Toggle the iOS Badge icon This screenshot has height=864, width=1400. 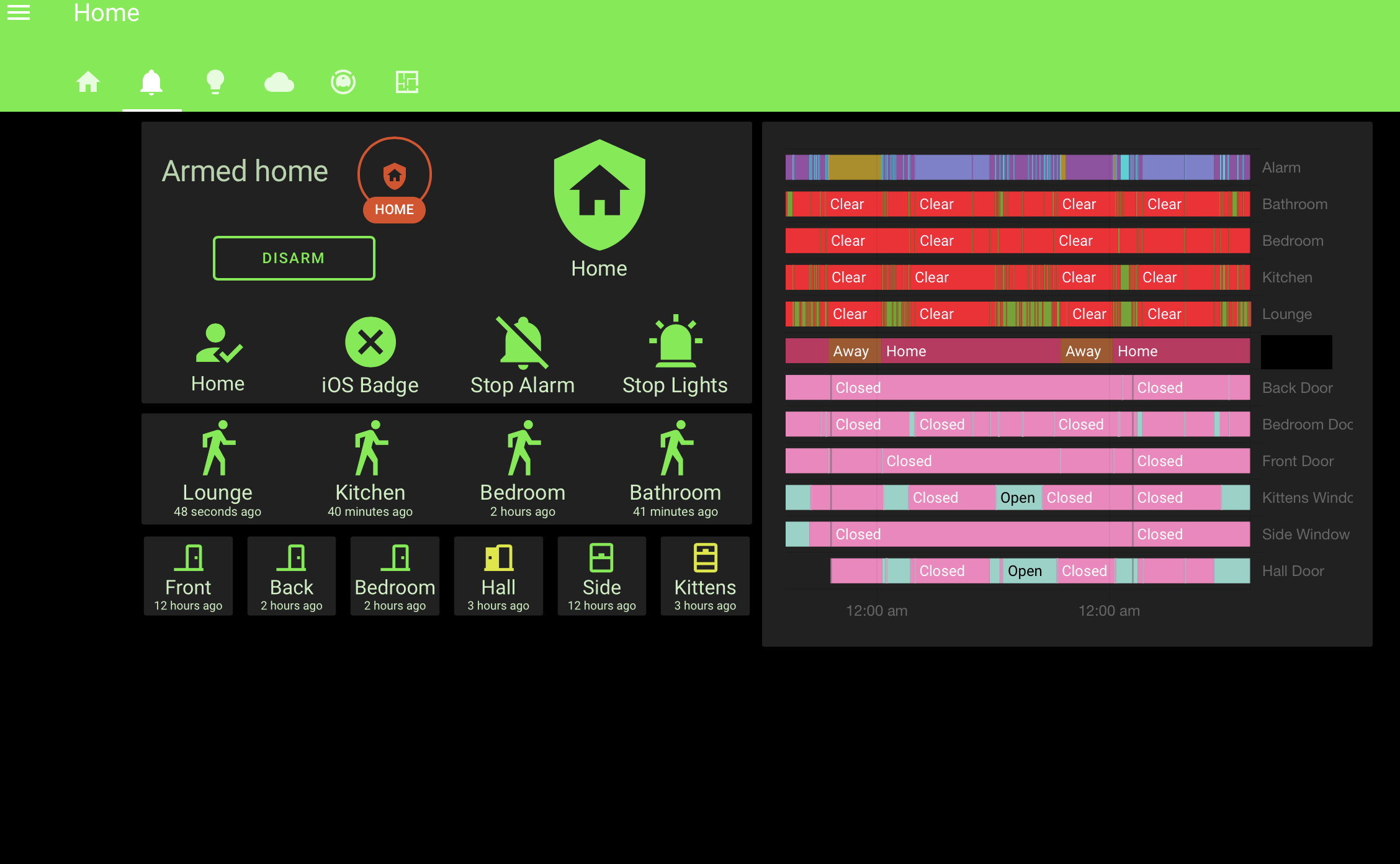(370, 342)
